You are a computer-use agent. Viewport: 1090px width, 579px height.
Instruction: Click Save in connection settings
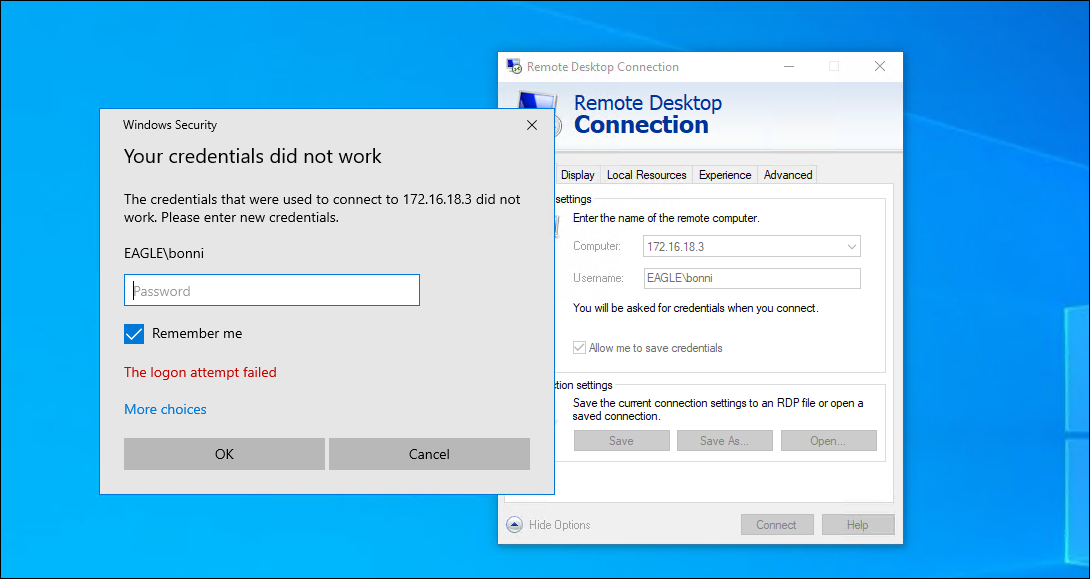point(621,441)
